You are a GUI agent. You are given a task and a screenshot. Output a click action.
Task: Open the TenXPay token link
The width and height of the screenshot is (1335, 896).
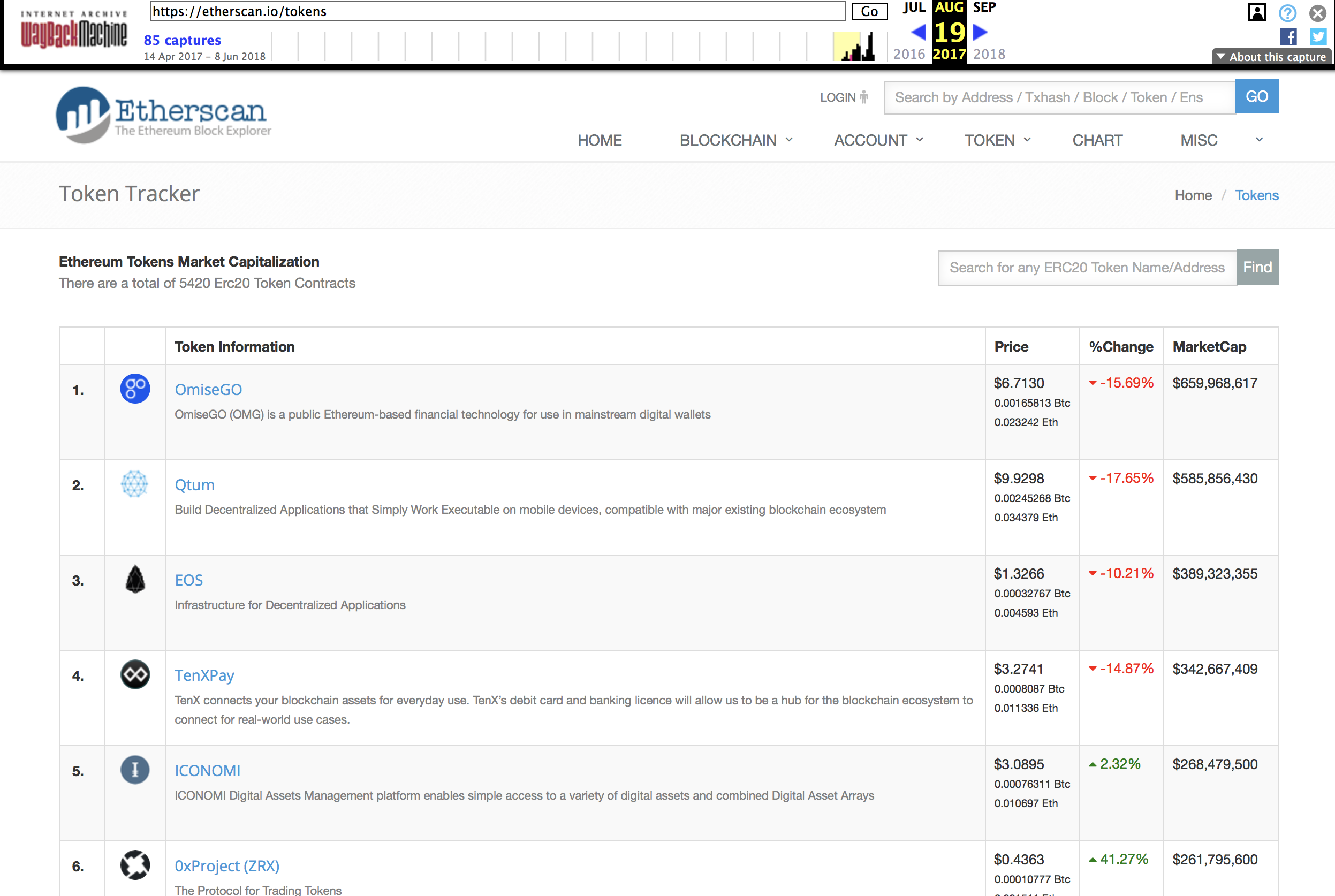[x=204, y=675]
